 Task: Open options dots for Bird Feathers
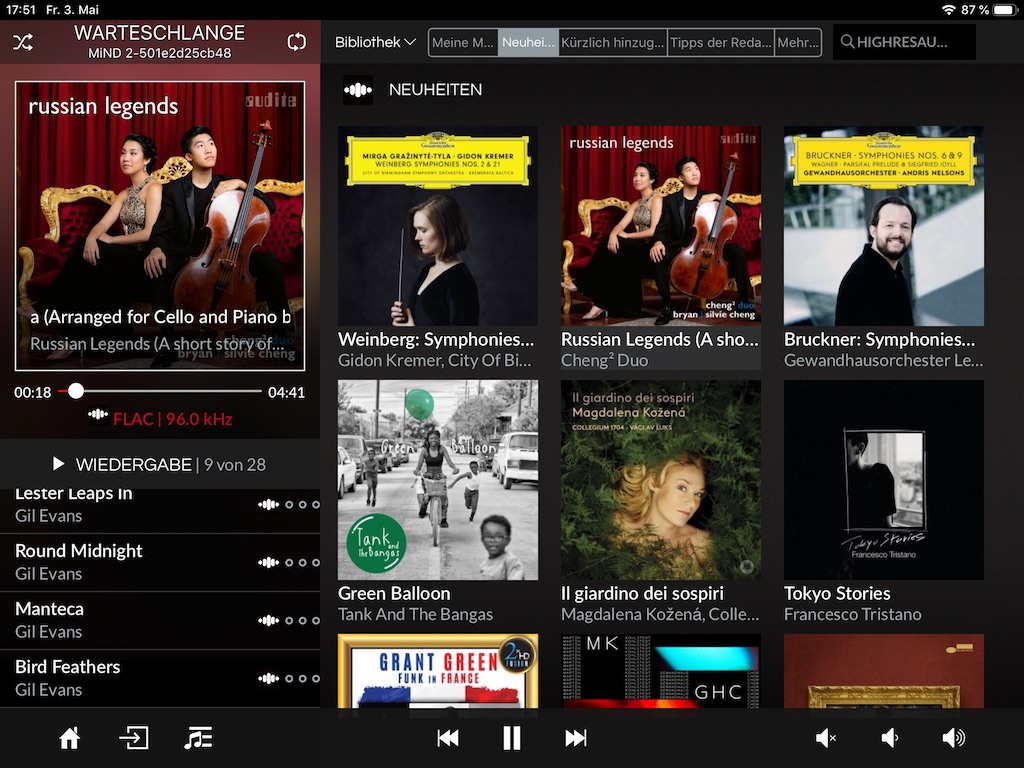[302, 679]
